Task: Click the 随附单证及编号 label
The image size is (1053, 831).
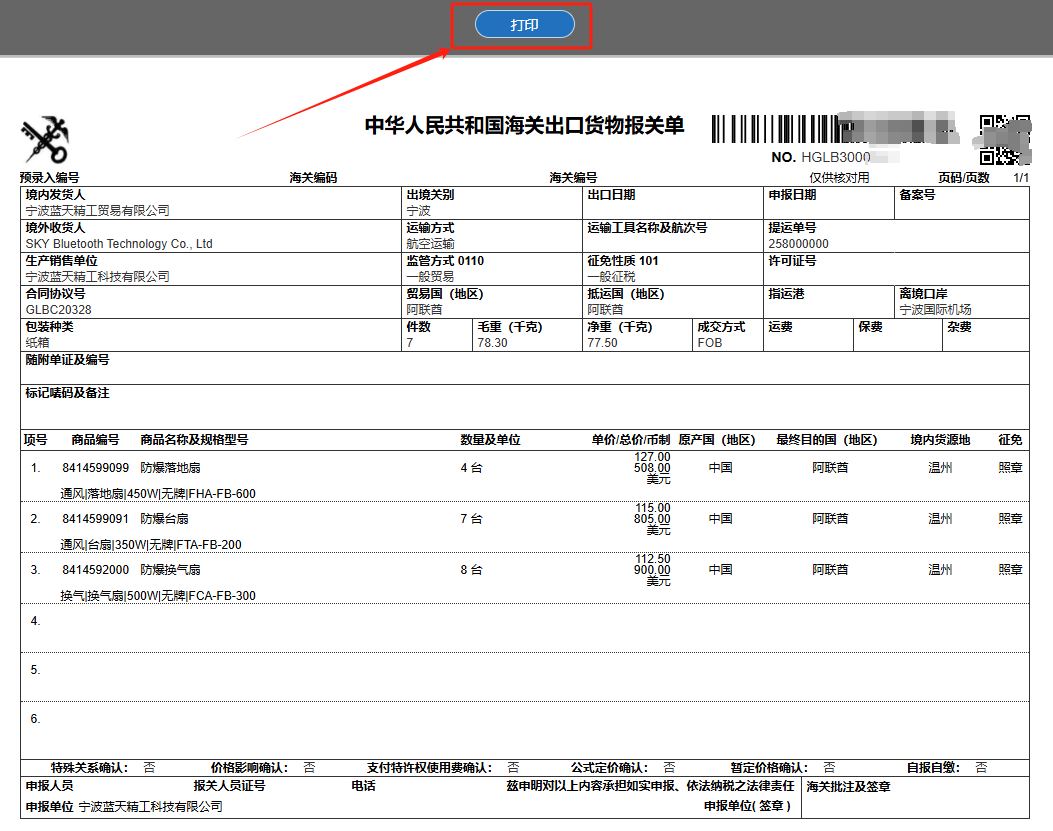Action: (x=67, y=360)
